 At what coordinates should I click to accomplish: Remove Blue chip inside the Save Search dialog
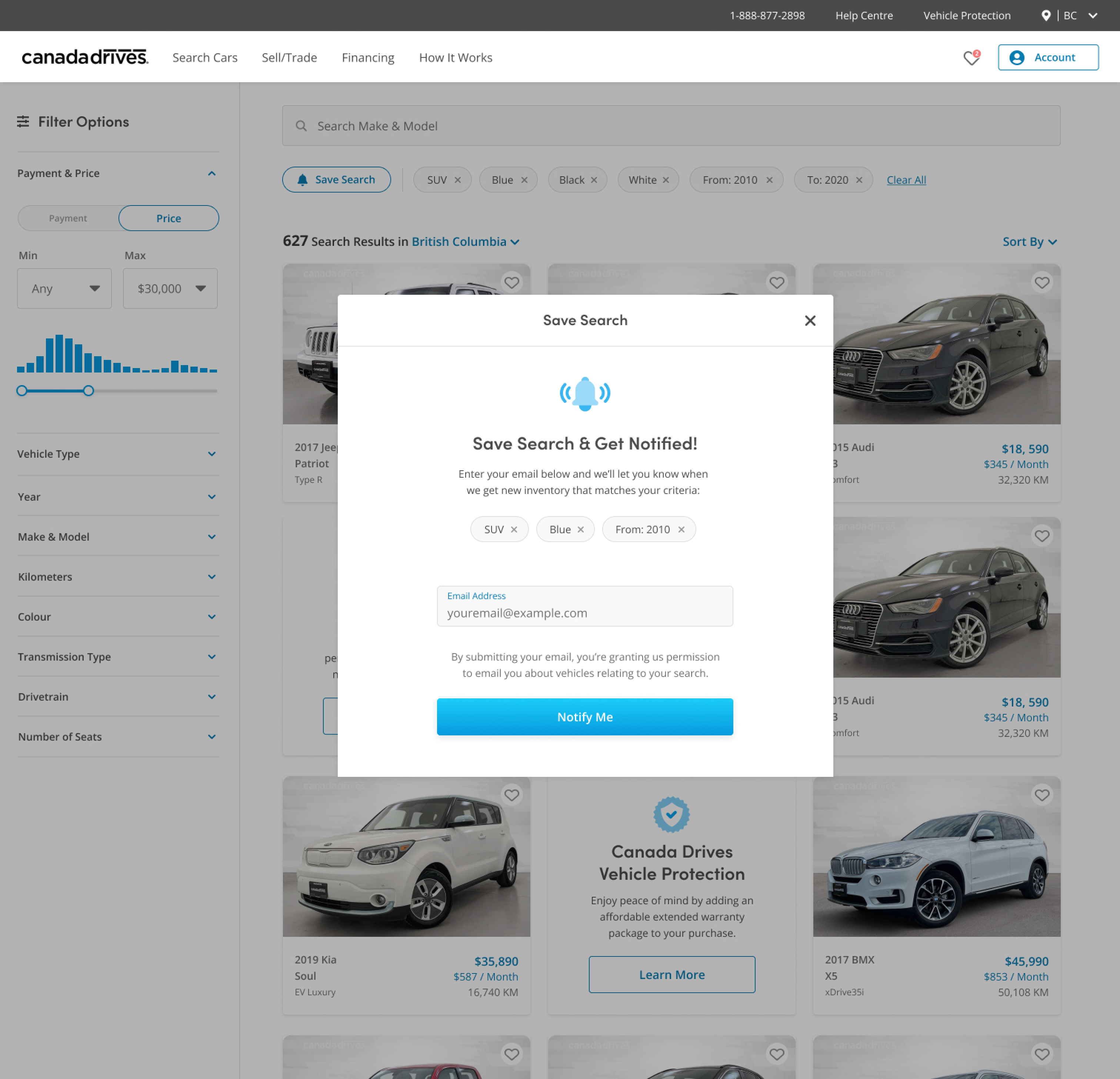(x=581, y=530)
